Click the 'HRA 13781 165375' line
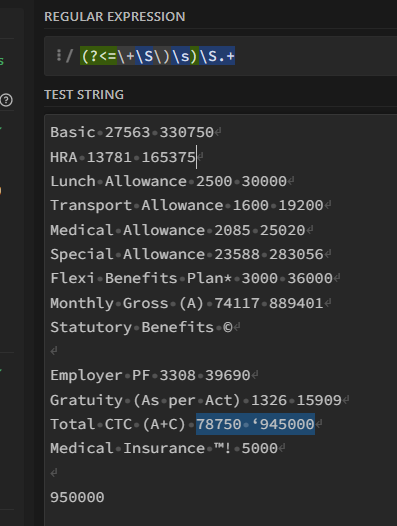The width and height of the screenshot is (397, 526). click(x=123, y=157)
